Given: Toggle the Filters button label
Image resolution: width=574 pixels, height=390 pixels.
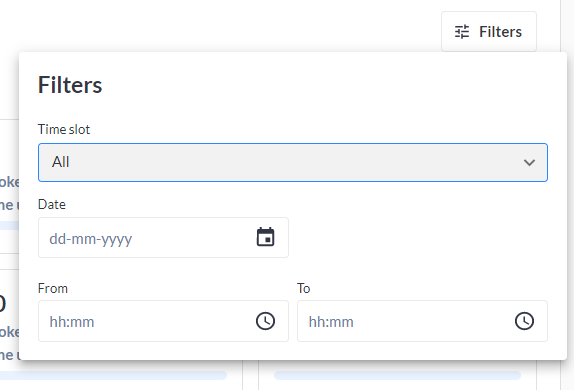Looking at the screenshot, I should point(500,32).
